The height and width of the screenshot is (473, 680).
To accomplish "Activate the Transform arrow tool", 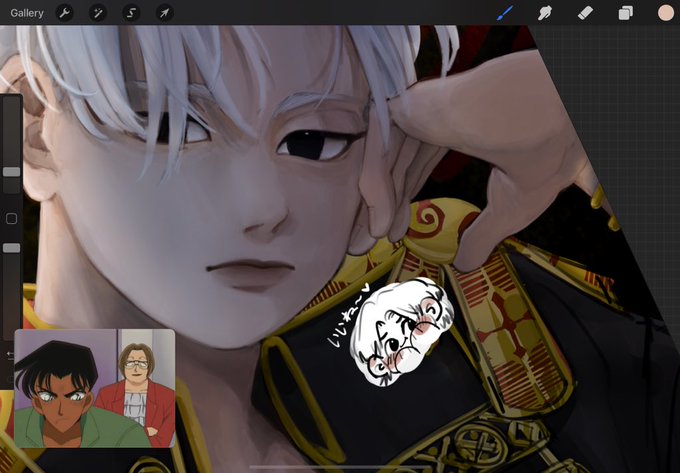I will (164, 13).
